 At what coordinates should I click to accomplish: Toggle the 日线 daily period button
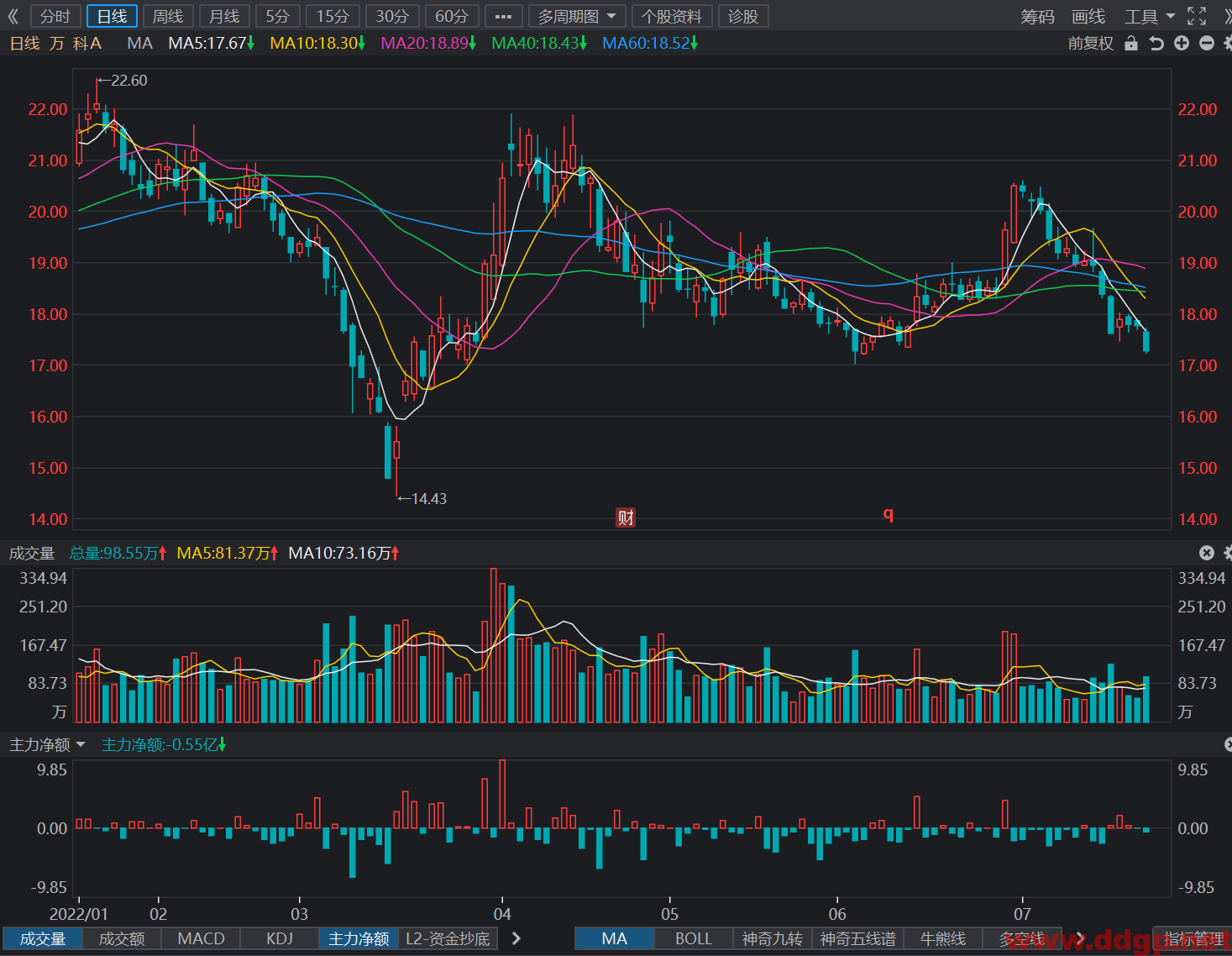point(112,16)
